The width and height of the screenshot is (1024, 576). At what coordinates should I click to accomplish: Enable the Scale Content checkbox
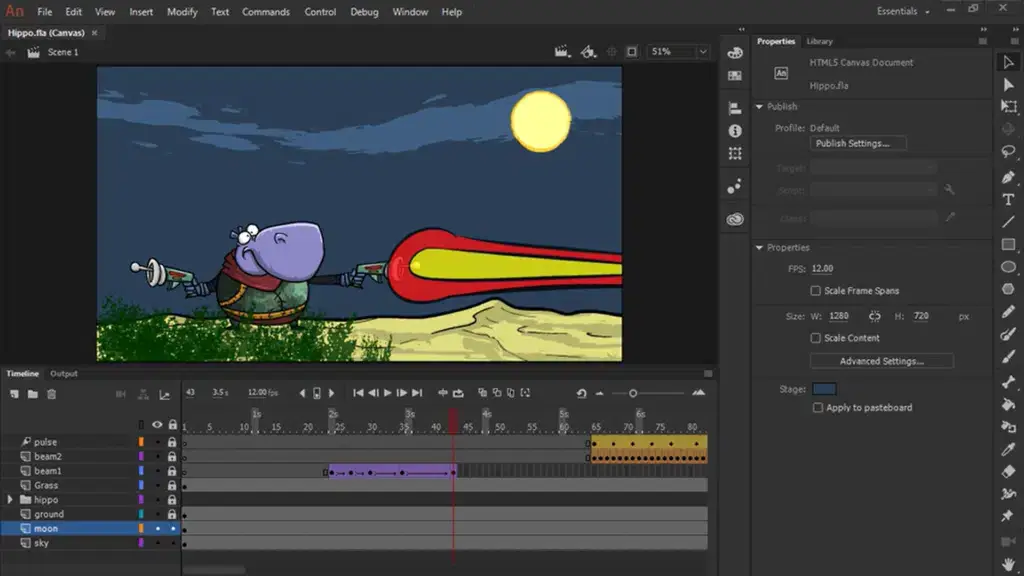[816, 338]
